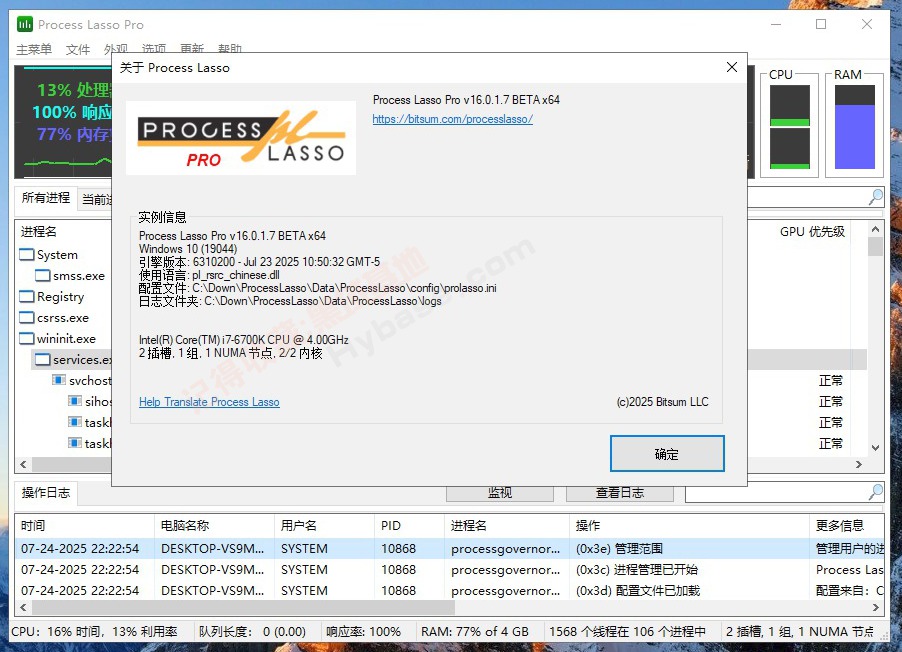
Task: Click the wininit.exe process icon
Action: point(26,338)
